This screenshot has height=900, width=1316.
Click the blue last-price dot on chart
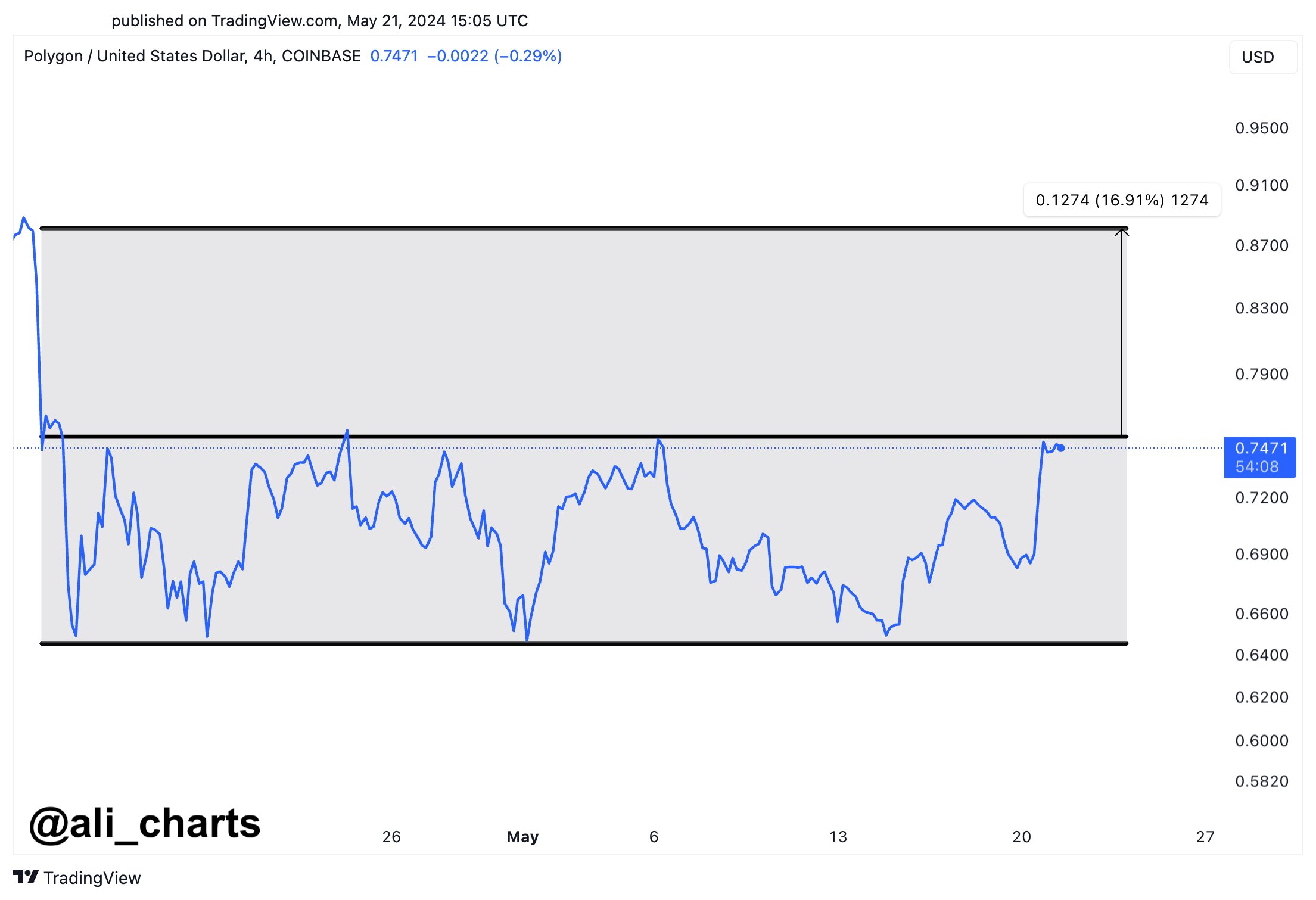point(1061,448)
